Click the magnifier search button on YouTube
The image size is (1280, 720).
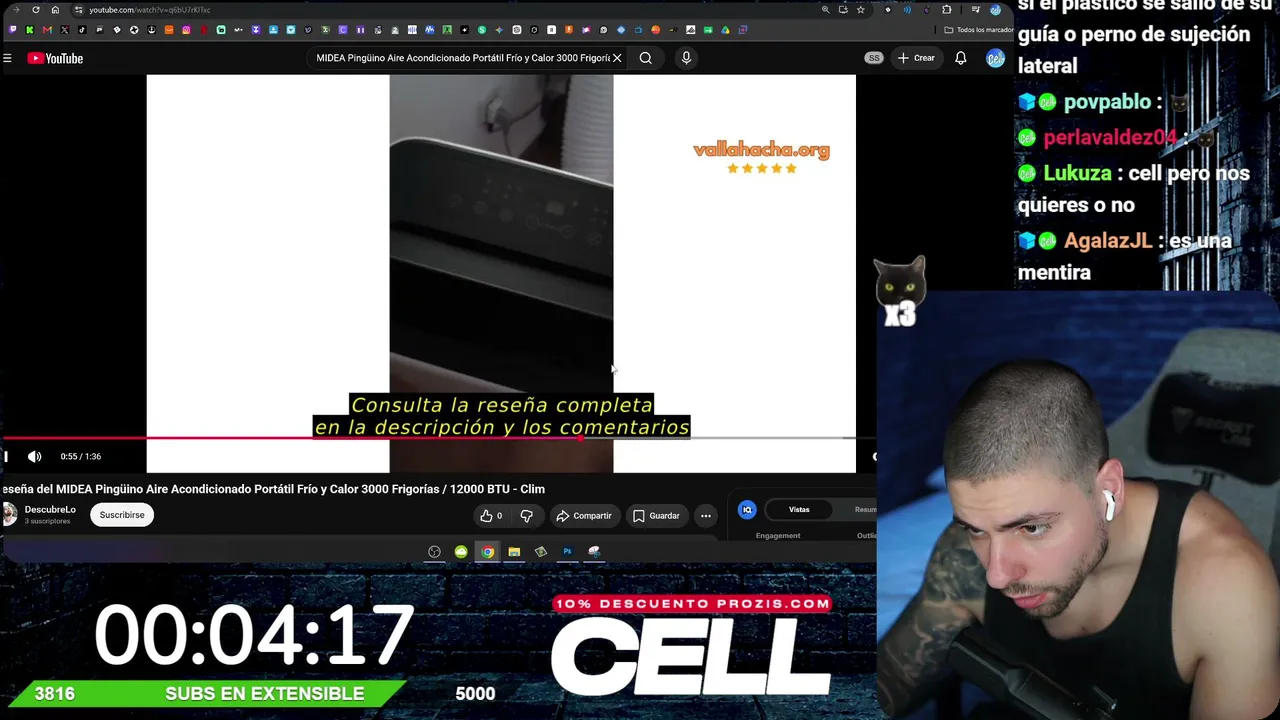click(x=646, y=58)
